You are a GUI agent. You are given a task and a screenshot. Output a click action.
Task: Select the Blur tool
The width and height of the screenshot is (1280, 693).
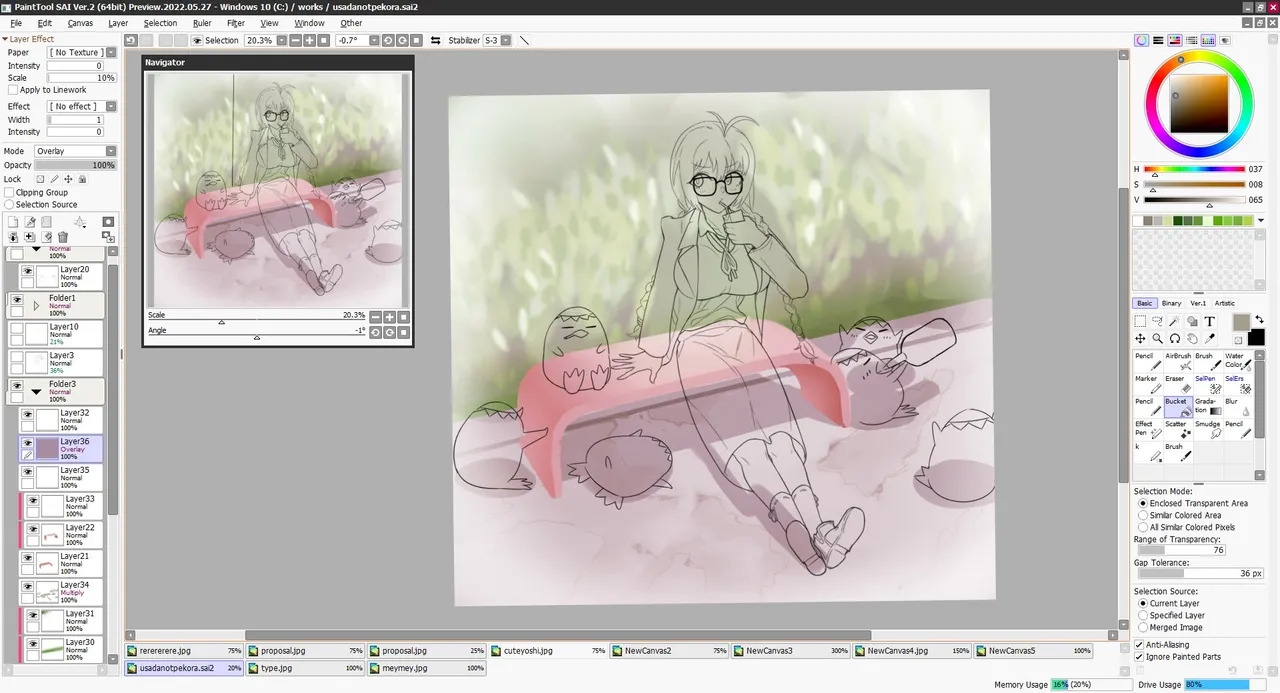(x=1237, y=407)
